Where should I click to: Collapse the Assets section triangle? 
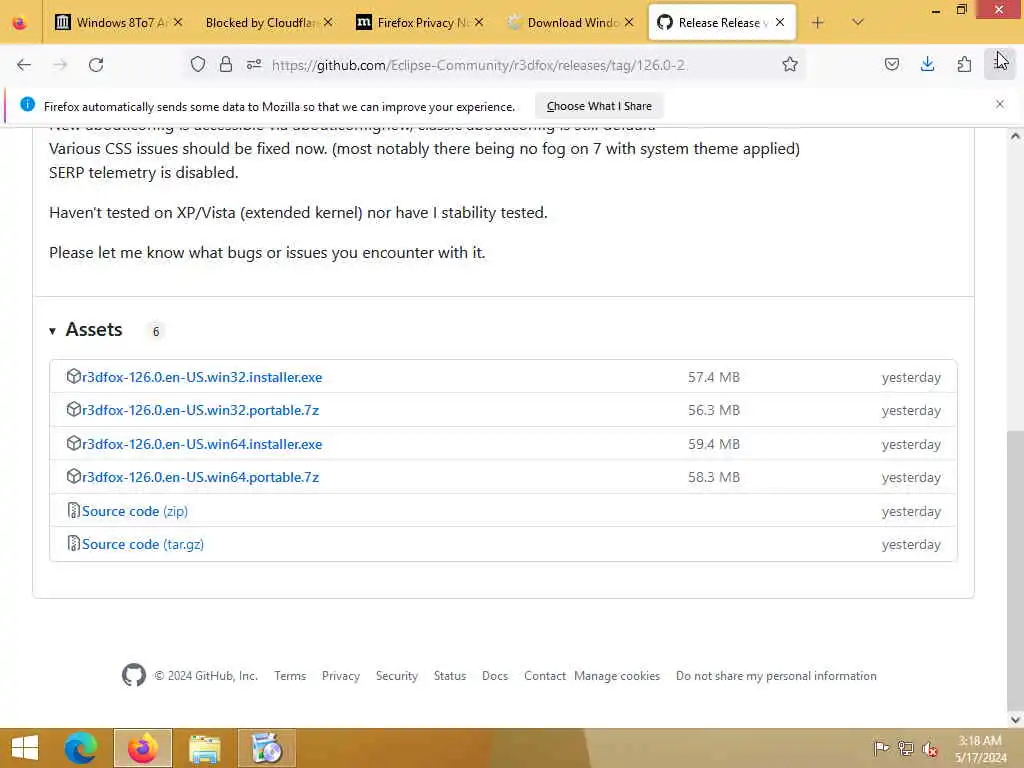(x=52, y=331)
